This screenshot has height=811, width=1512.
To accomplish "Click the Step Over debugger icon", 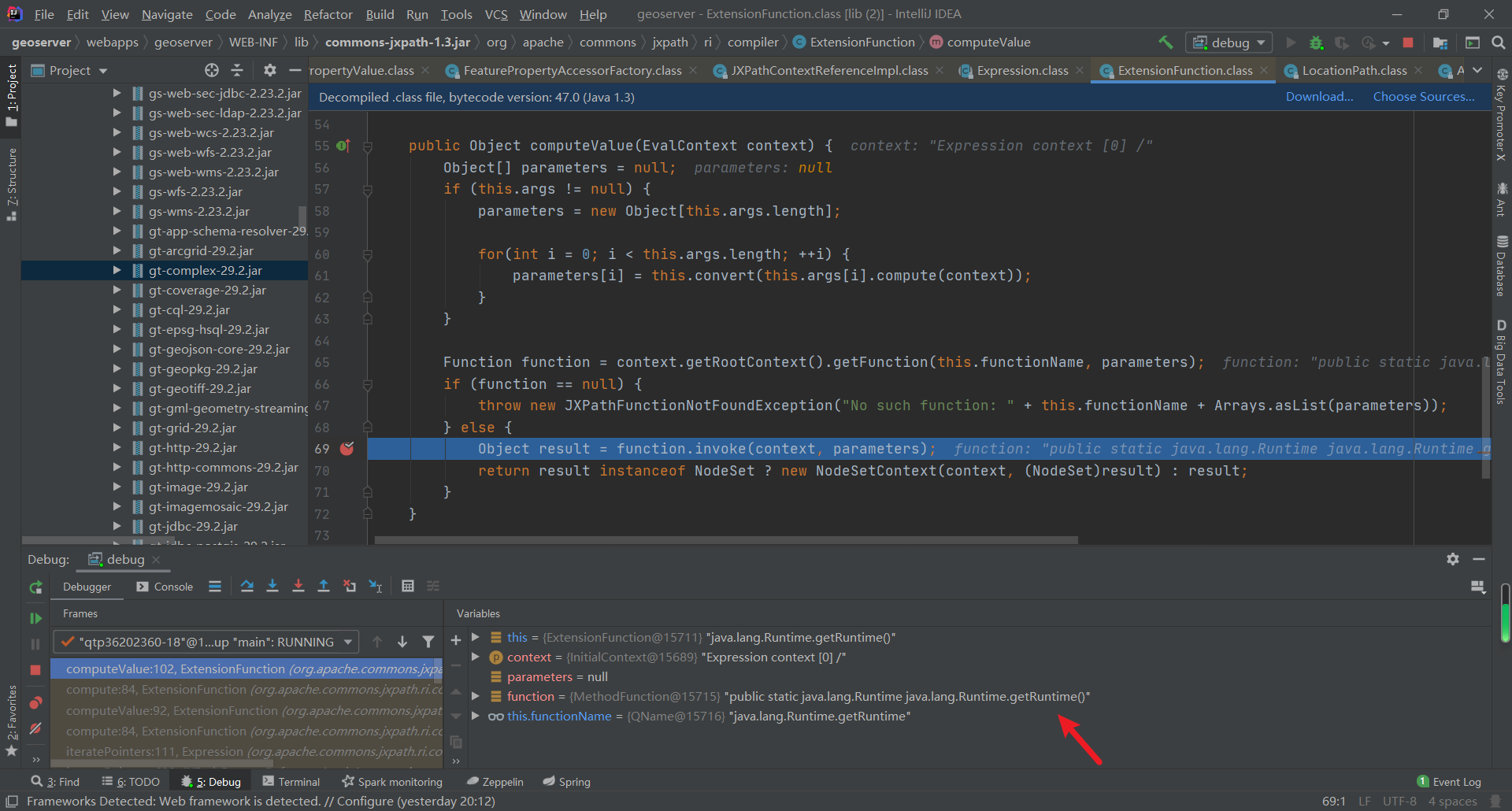I will coord(246,586).
